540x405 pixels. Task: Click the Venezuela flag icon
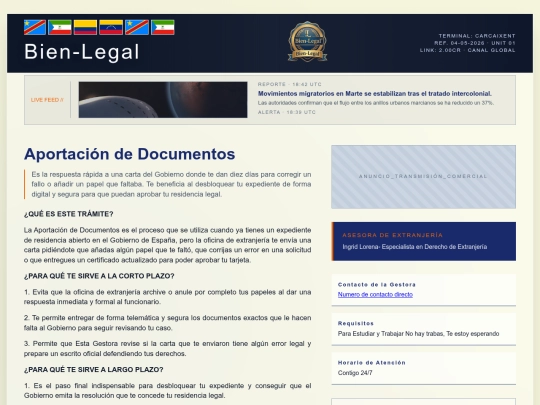coord(111,27)
